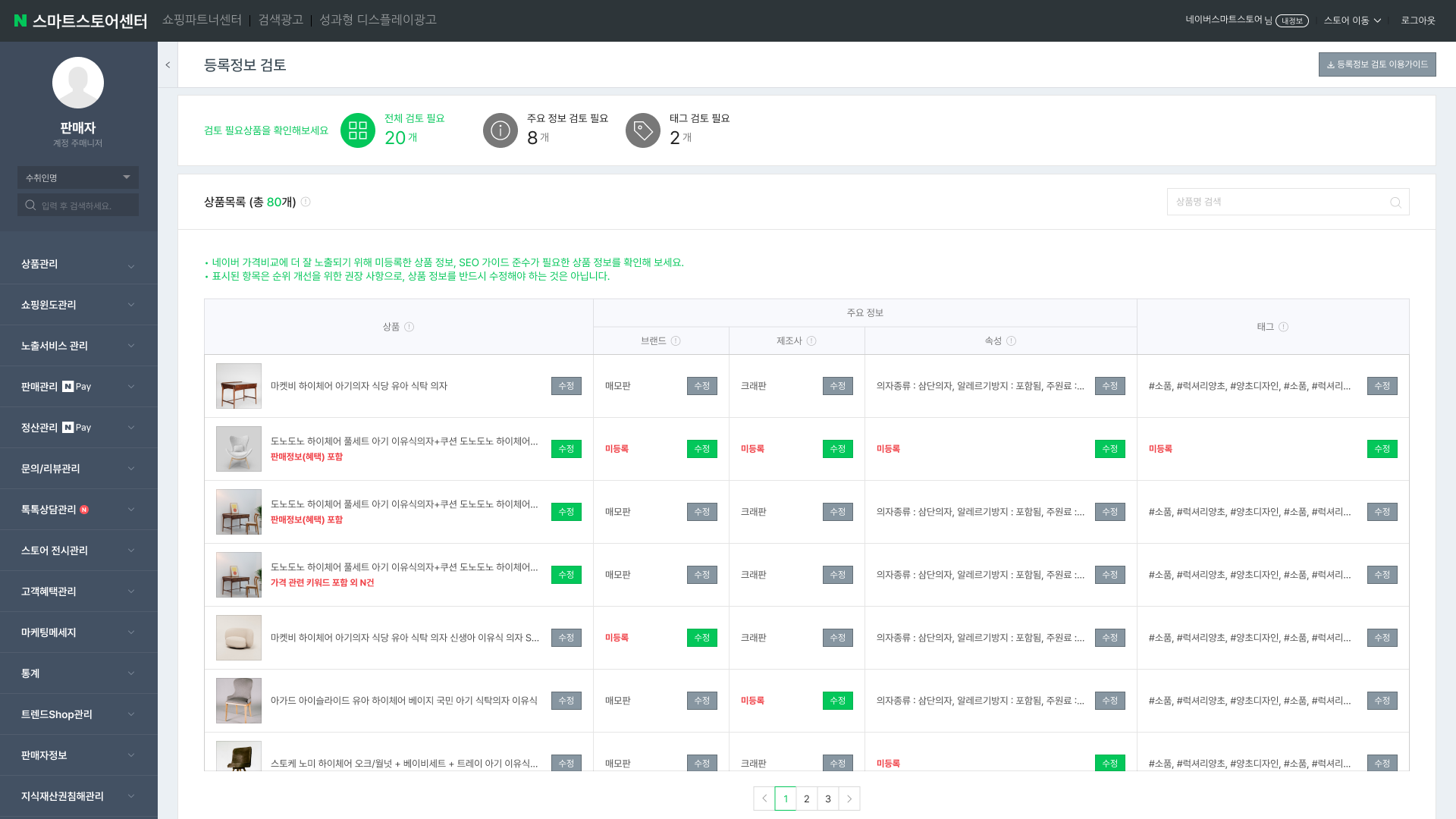This screenshot has height=819, width=1456.
Task: Click info icon next to 속성 column header
Action: click(x=1012, y=341)
